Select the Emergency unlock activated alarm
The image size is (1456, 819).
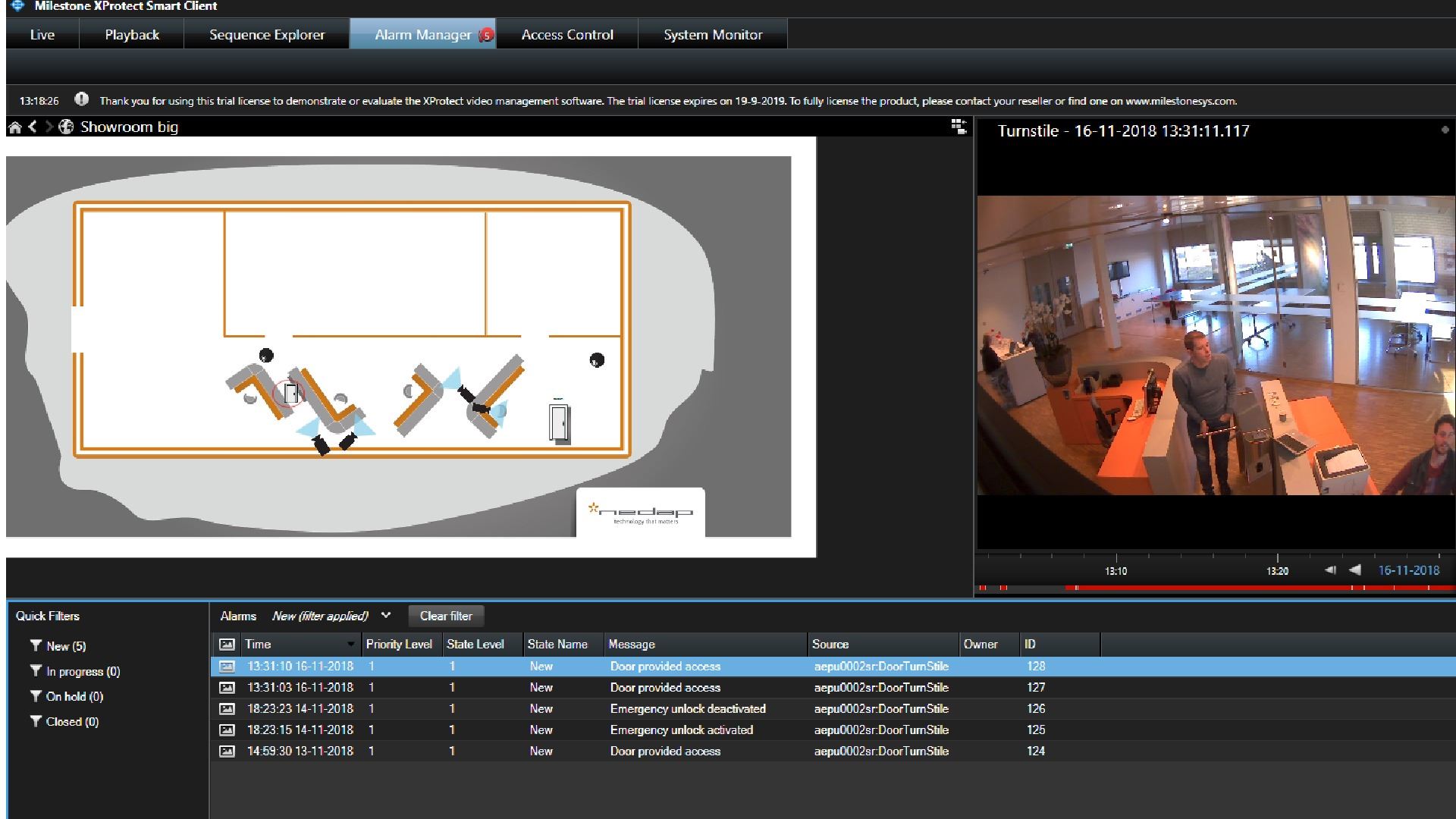833,730
